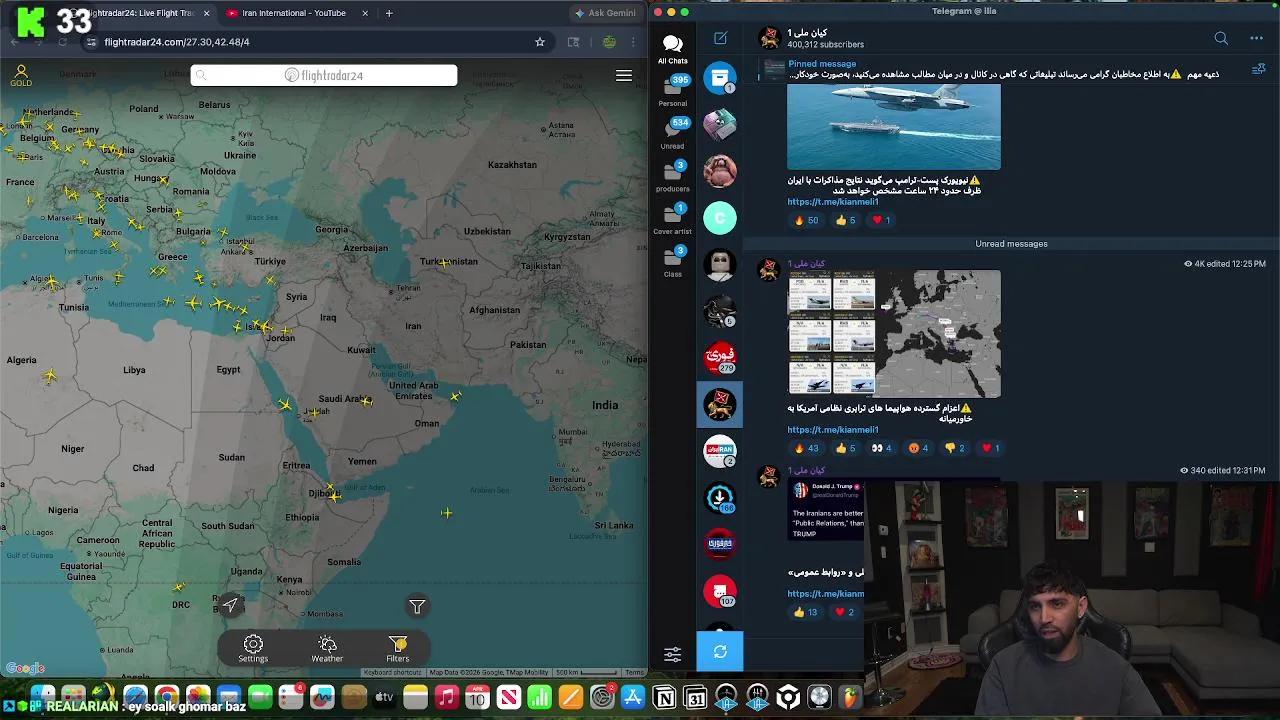Open Apple TV app in the dock
The height and width of the screenshot is (720, 1280).
(x=384, y=697)
